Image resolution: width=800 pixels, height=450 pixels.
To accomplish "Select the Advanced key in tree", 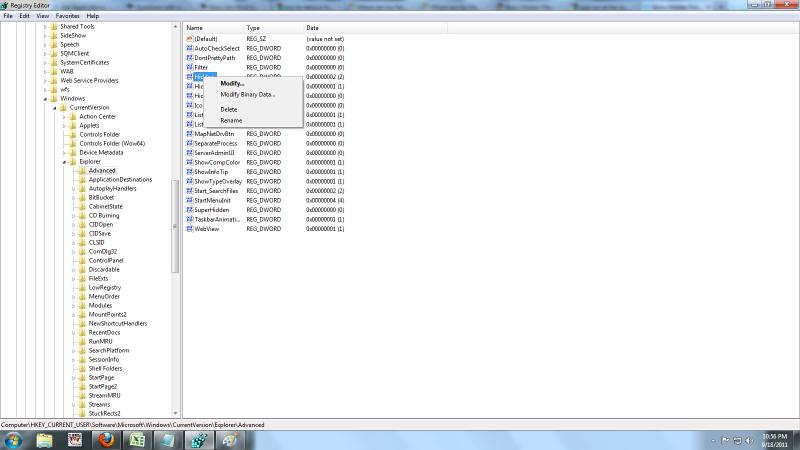I will tap(102, 170).
